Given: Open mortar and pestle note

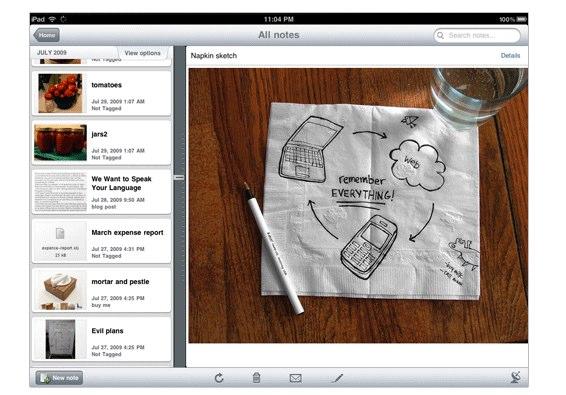Looking at the screenshot, I should pyautogui.click(x=101, y=290).
